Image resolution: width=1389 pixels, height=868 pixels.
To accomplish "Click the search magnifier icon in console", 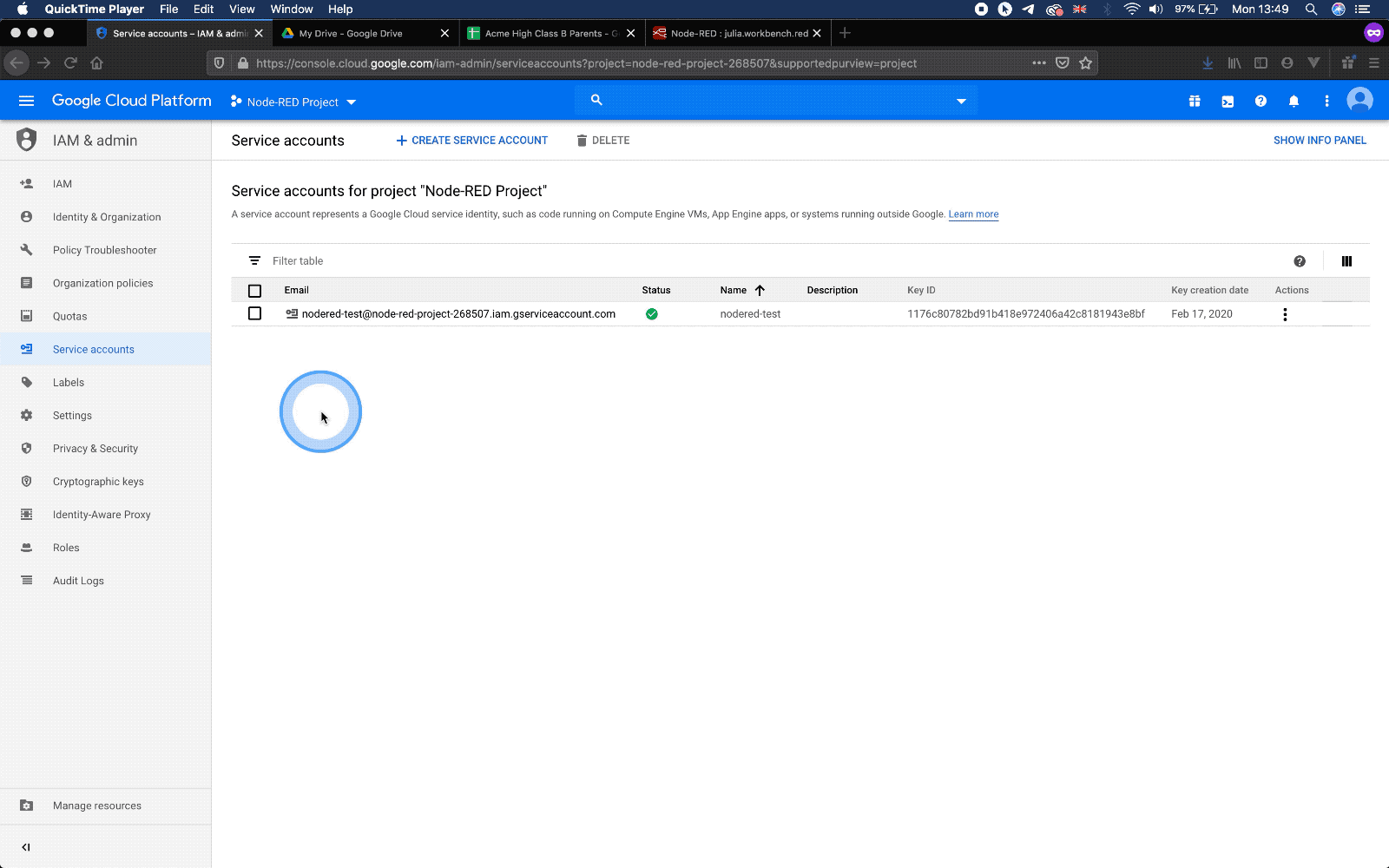I will [x=596, y=101].
